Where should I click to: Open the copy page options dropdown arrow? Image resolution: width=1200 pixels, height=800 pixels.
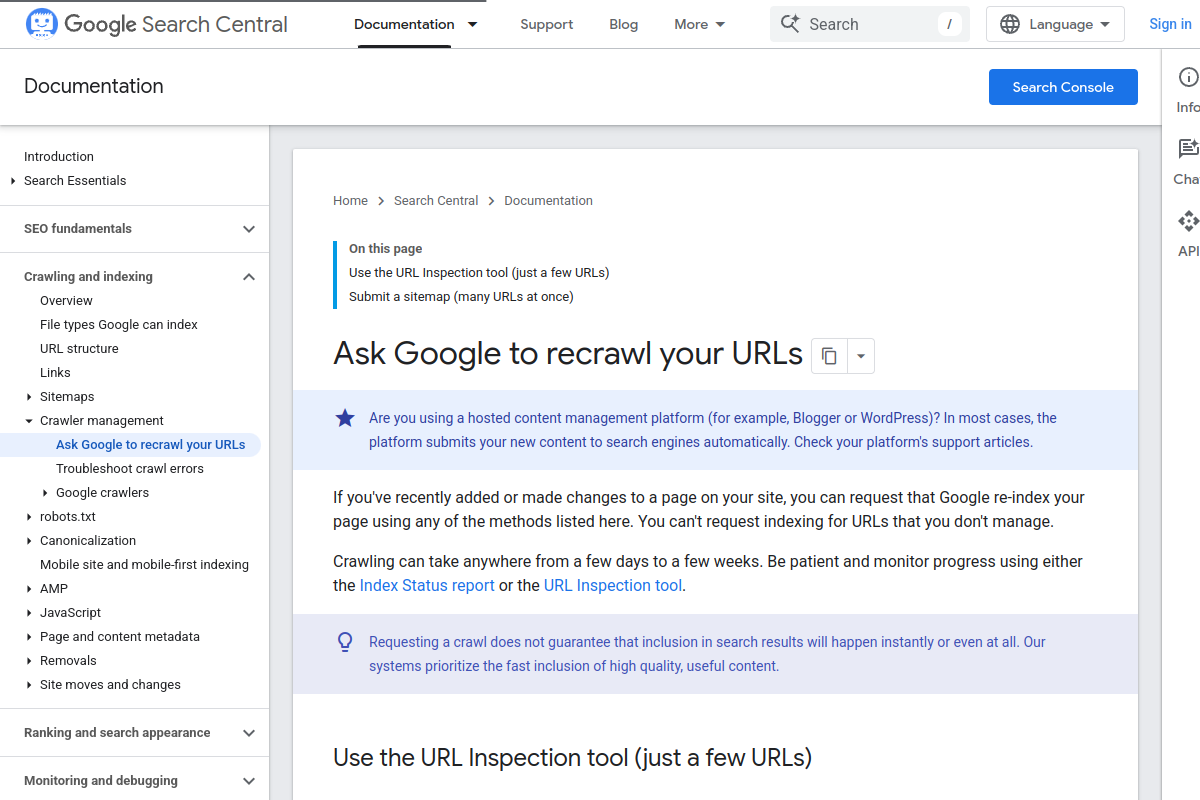[x=861, y=355]
